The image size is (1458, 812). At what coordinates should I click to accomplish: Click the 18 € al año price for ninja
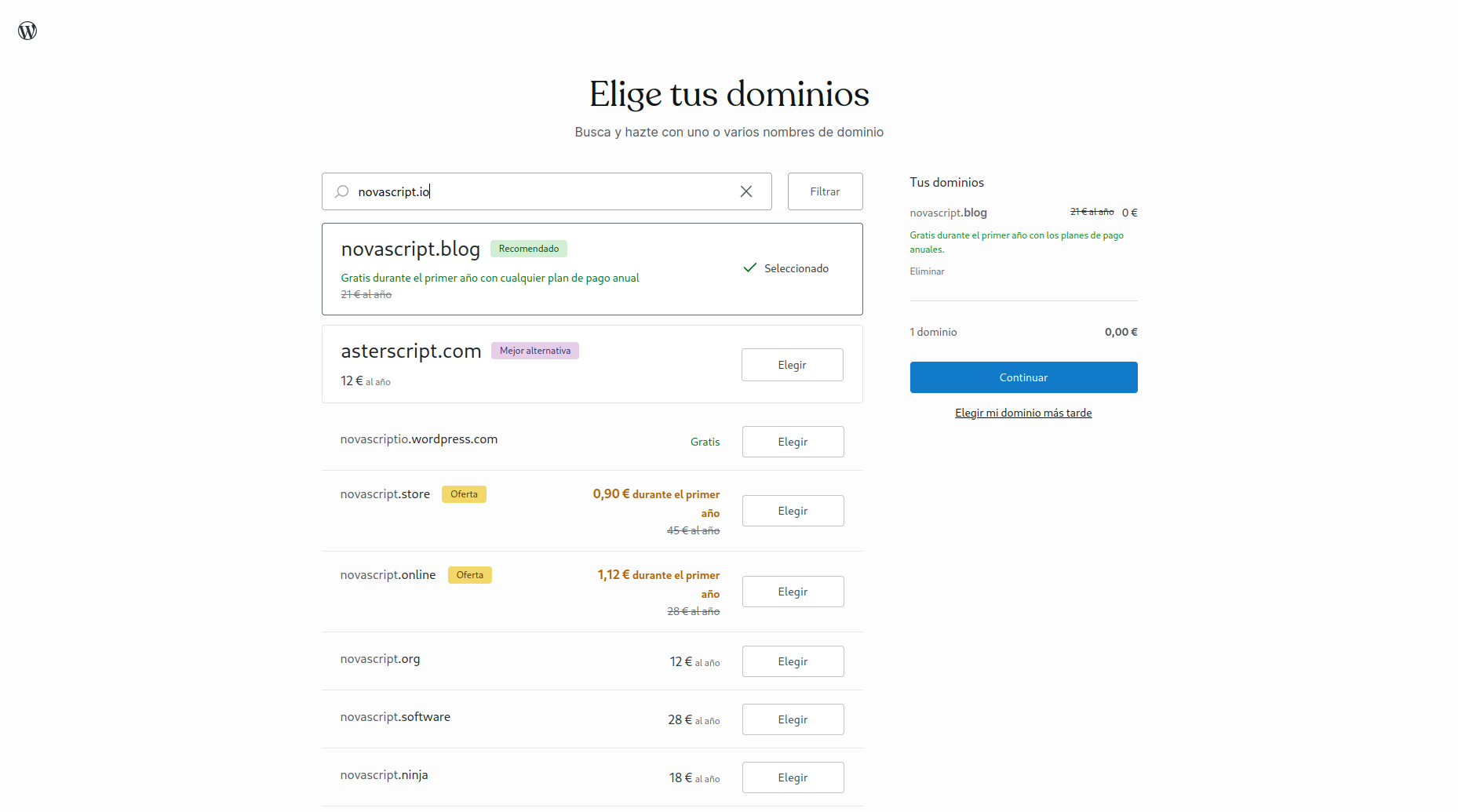pos(694,778)
